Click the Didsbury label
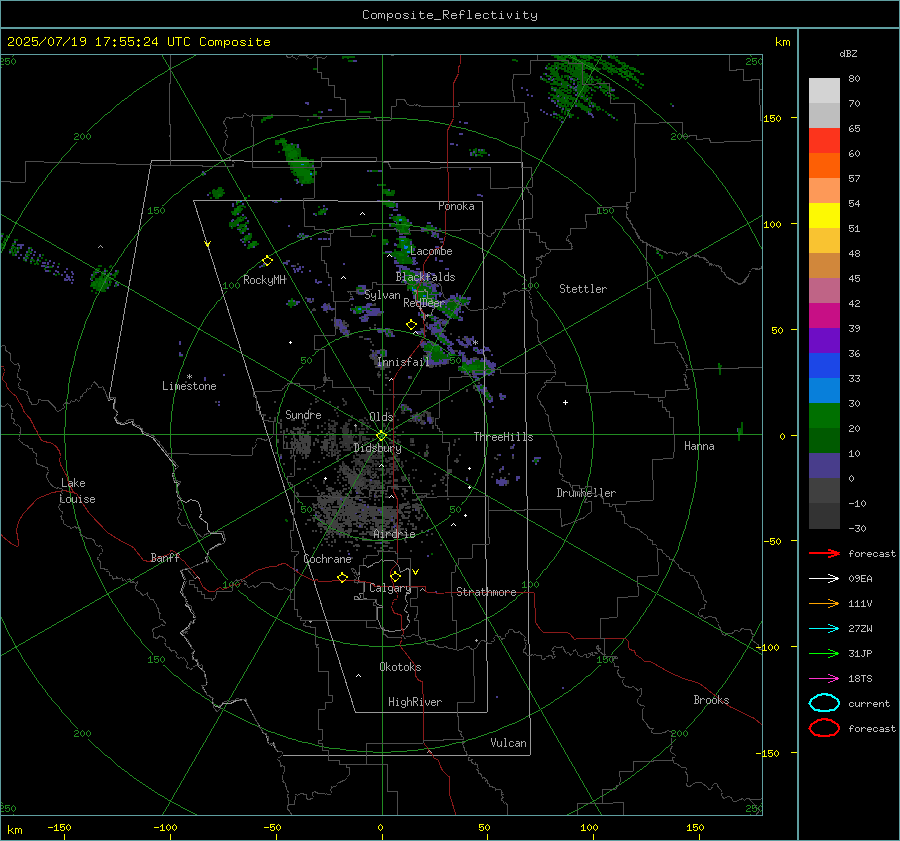Viewport: 900px width, 841px height. 377,448
